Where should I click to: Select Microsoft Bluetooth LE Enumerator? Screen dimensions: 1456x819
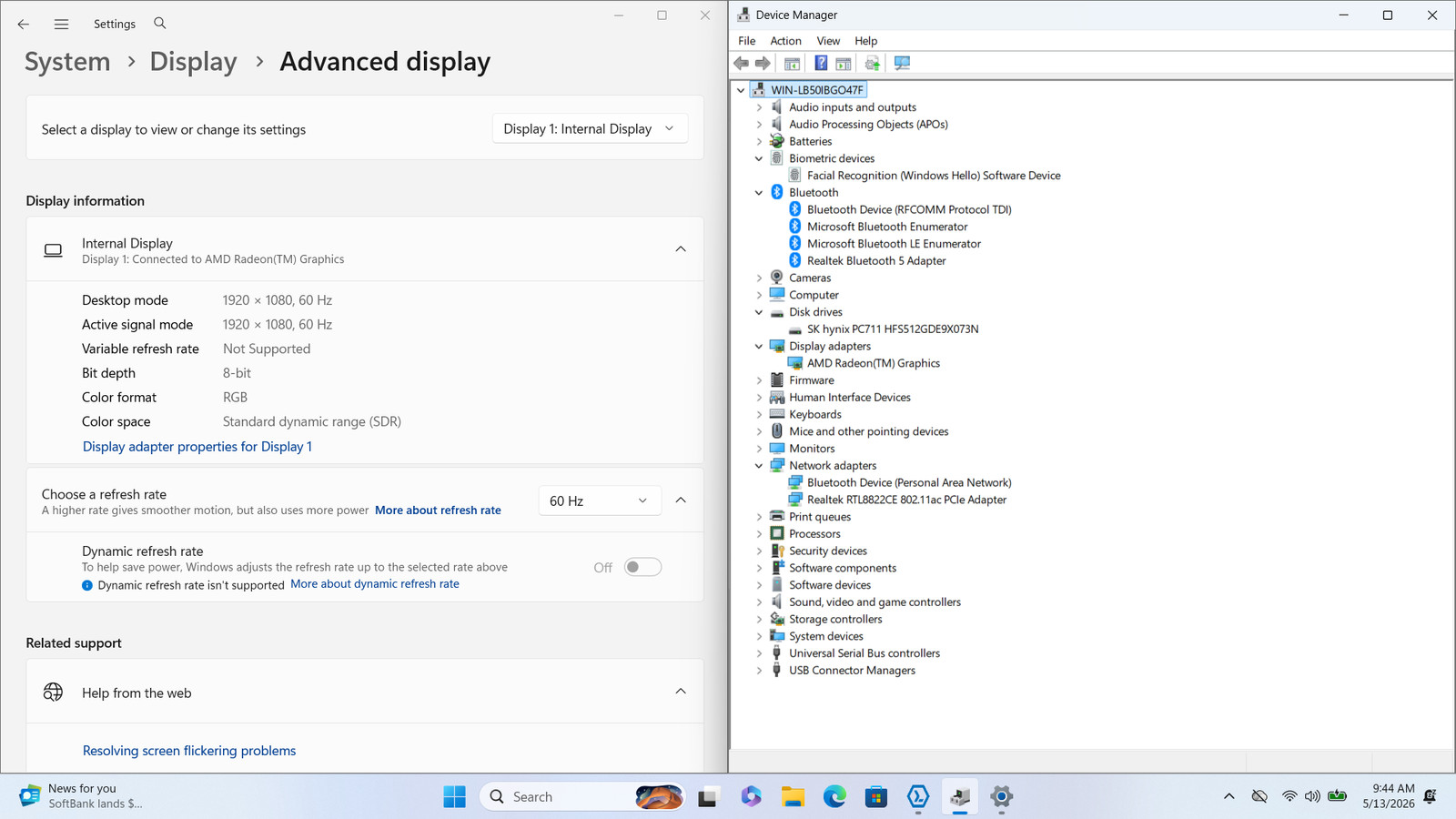894,244
